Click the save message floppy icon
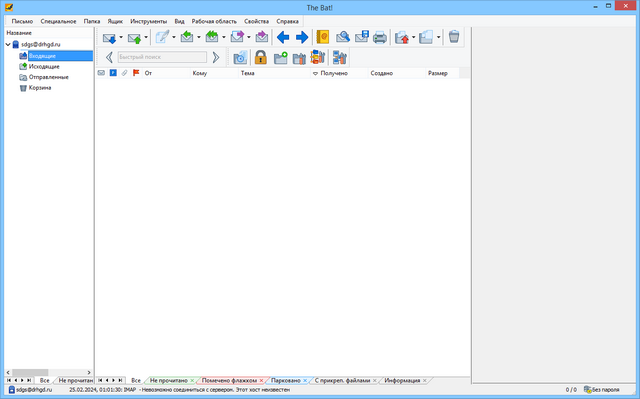 point(362,37)
